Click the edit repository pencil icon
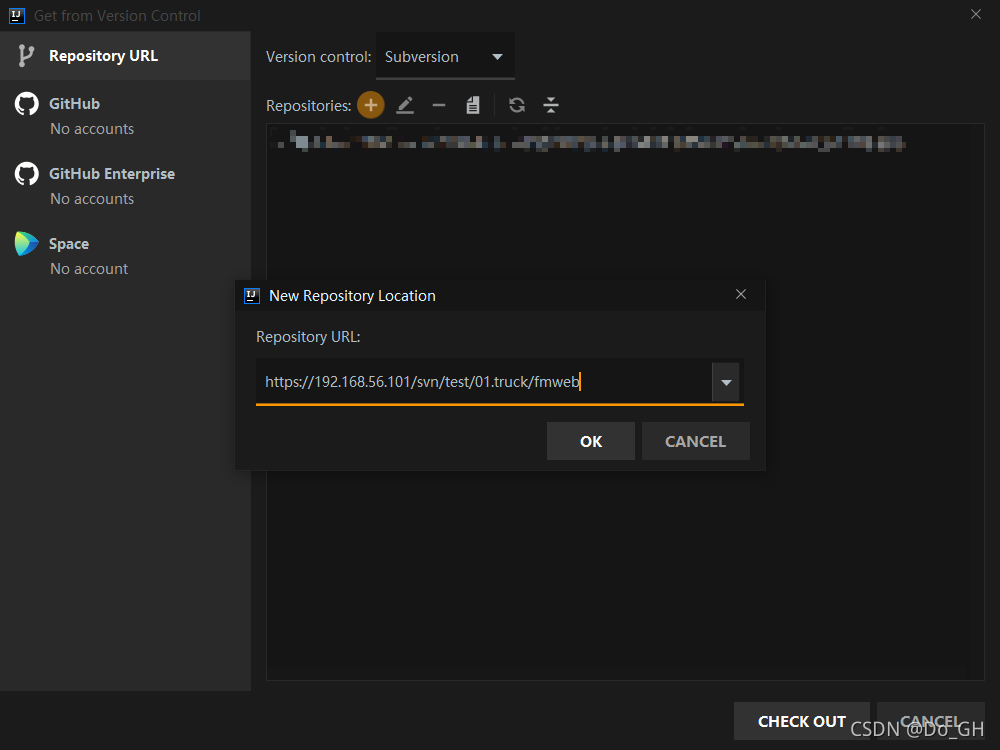Viewport: 1000px width, 750px height. click(x=405, y=105)
